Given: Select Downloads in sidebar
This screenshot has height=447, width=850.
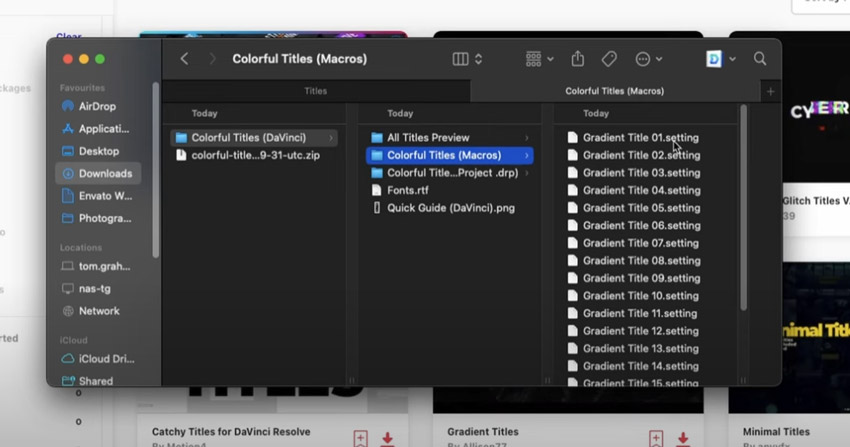Looking at the screenshot, I should tap(98, 173).
